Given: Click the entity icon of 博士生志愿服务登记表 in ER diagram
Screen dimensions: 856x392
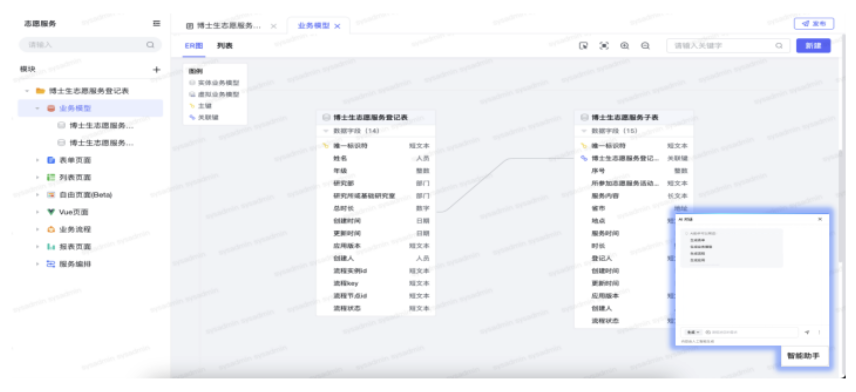Looking at the screenshot, I should (x=326, y=117).
